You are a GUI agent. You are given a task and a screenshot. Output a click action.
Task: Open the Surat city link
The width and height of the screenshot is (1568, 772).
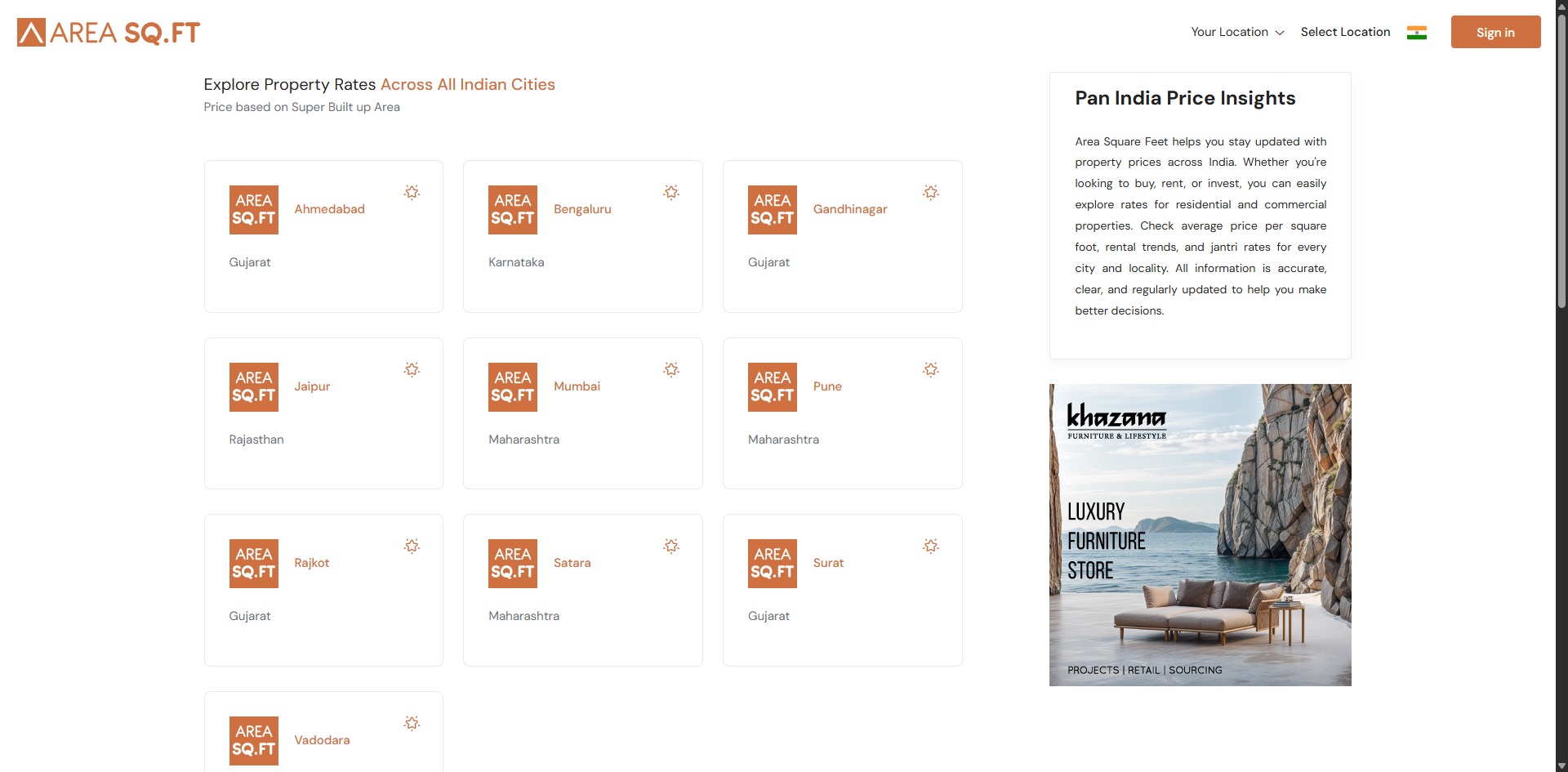point(828,563)
